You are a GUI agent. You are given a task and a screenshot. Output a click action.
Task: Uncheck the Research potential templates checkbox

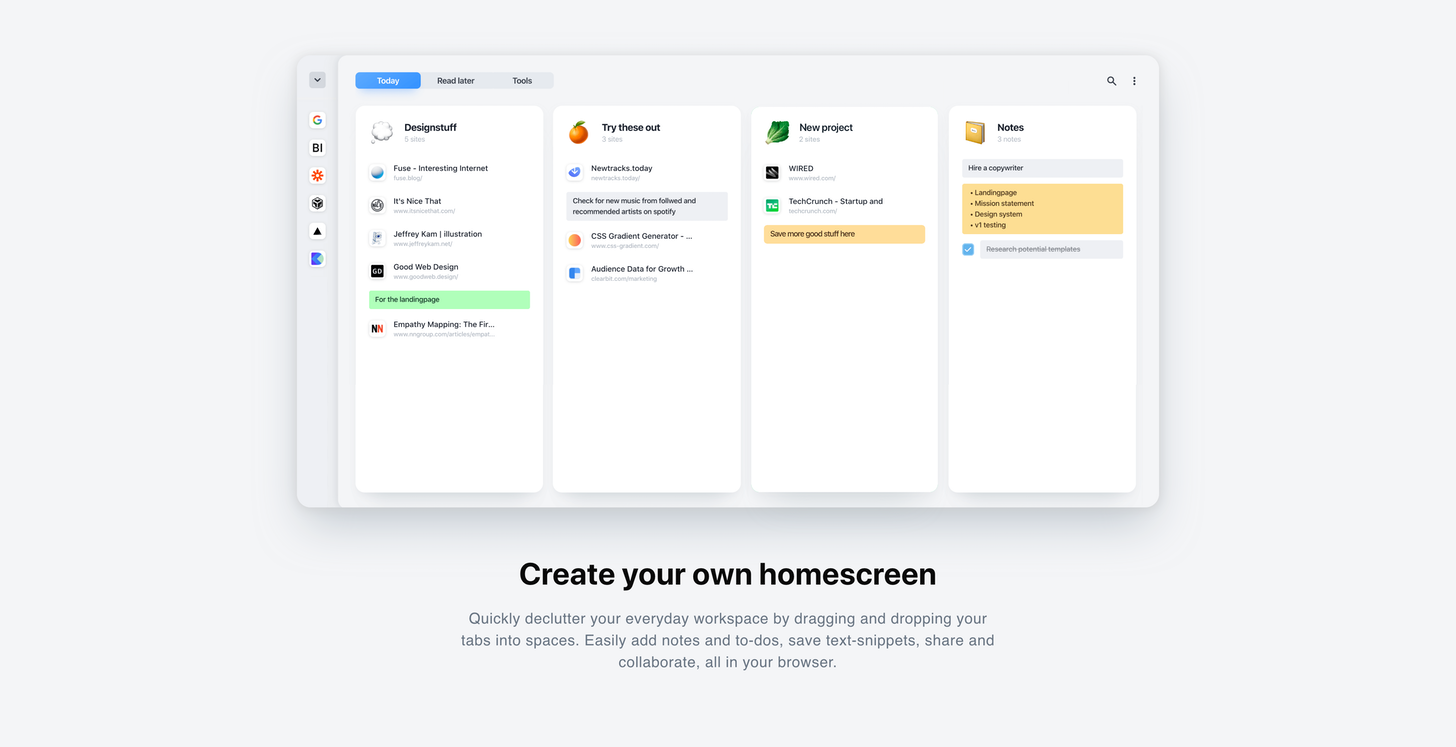968,249
